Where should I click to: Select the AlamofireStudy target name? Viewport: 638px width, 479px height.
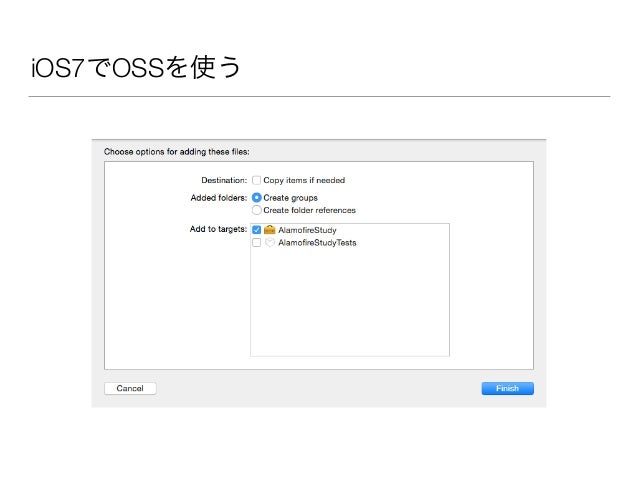click(x=307, y=230)
